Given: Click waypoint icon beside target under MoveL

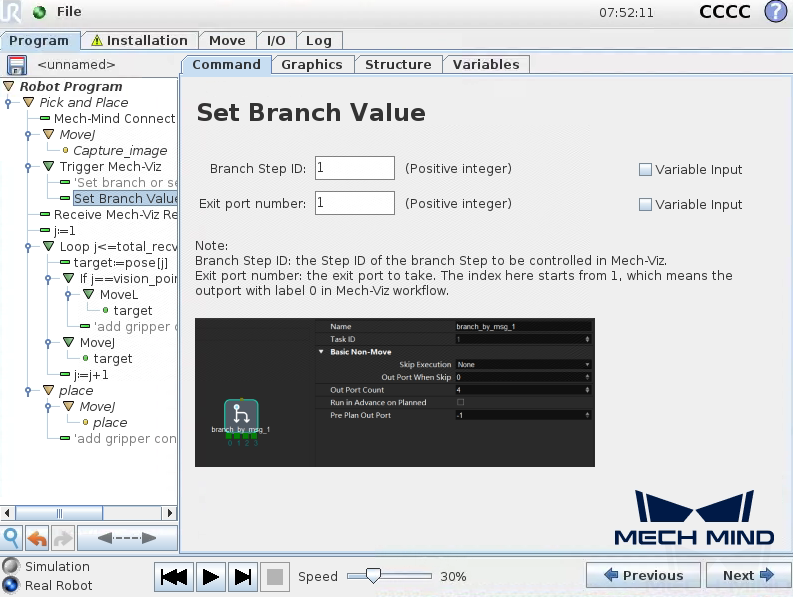Looking at the screenshot, I should point(105,310).
